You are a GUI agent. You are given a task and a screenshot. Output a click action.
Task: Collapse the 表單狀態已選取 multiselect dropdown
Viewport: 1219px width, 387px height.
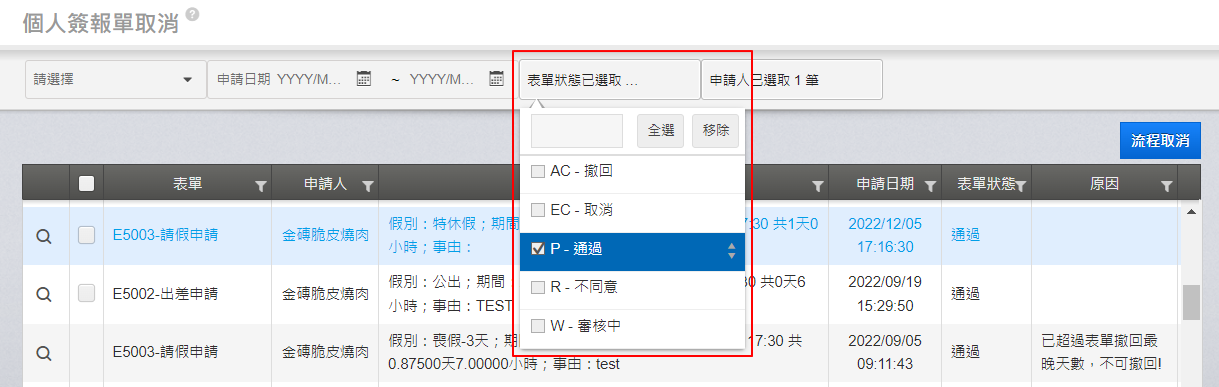tap(609, 79)
